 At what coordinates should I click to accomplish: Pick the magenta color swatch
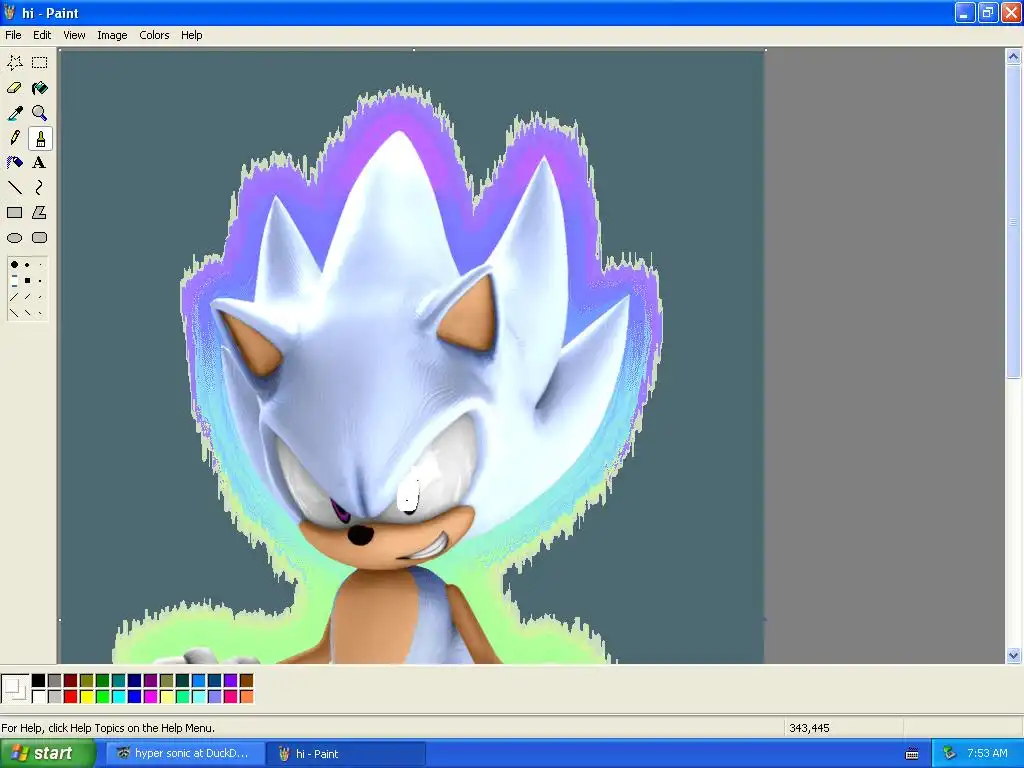(x=150, y=697)
